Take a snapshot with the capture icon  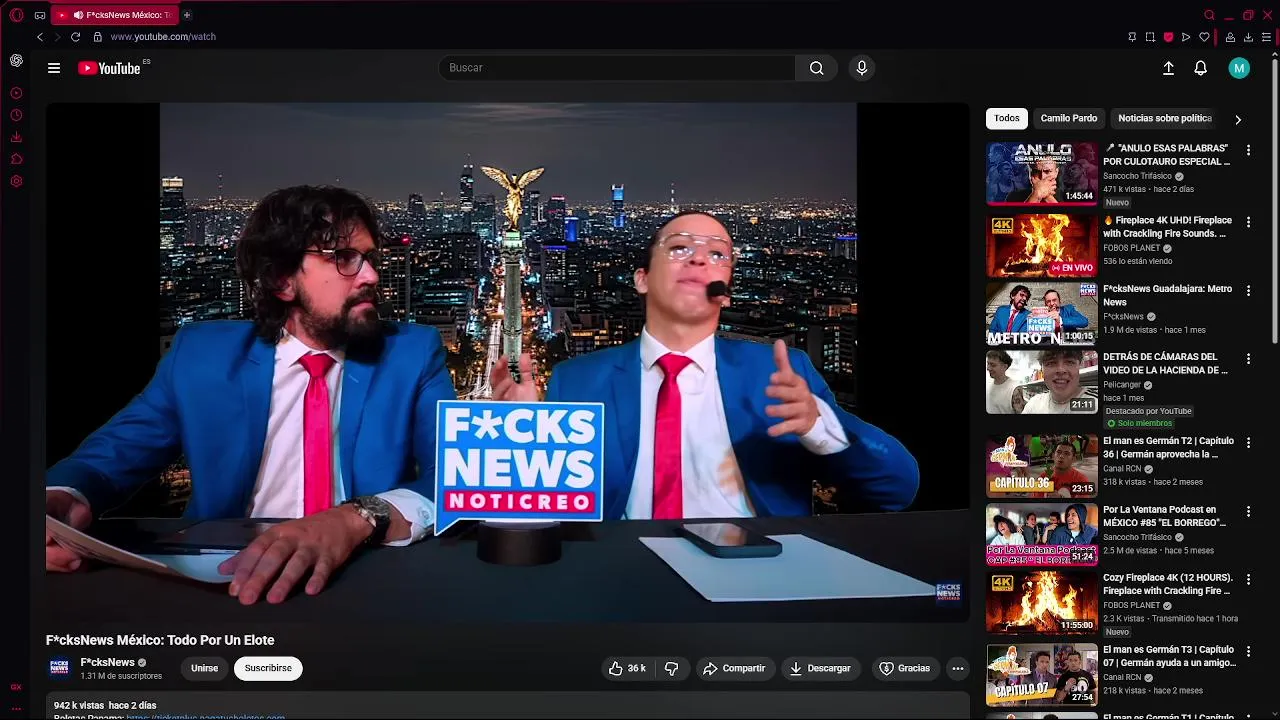[x=1150, y=37]
